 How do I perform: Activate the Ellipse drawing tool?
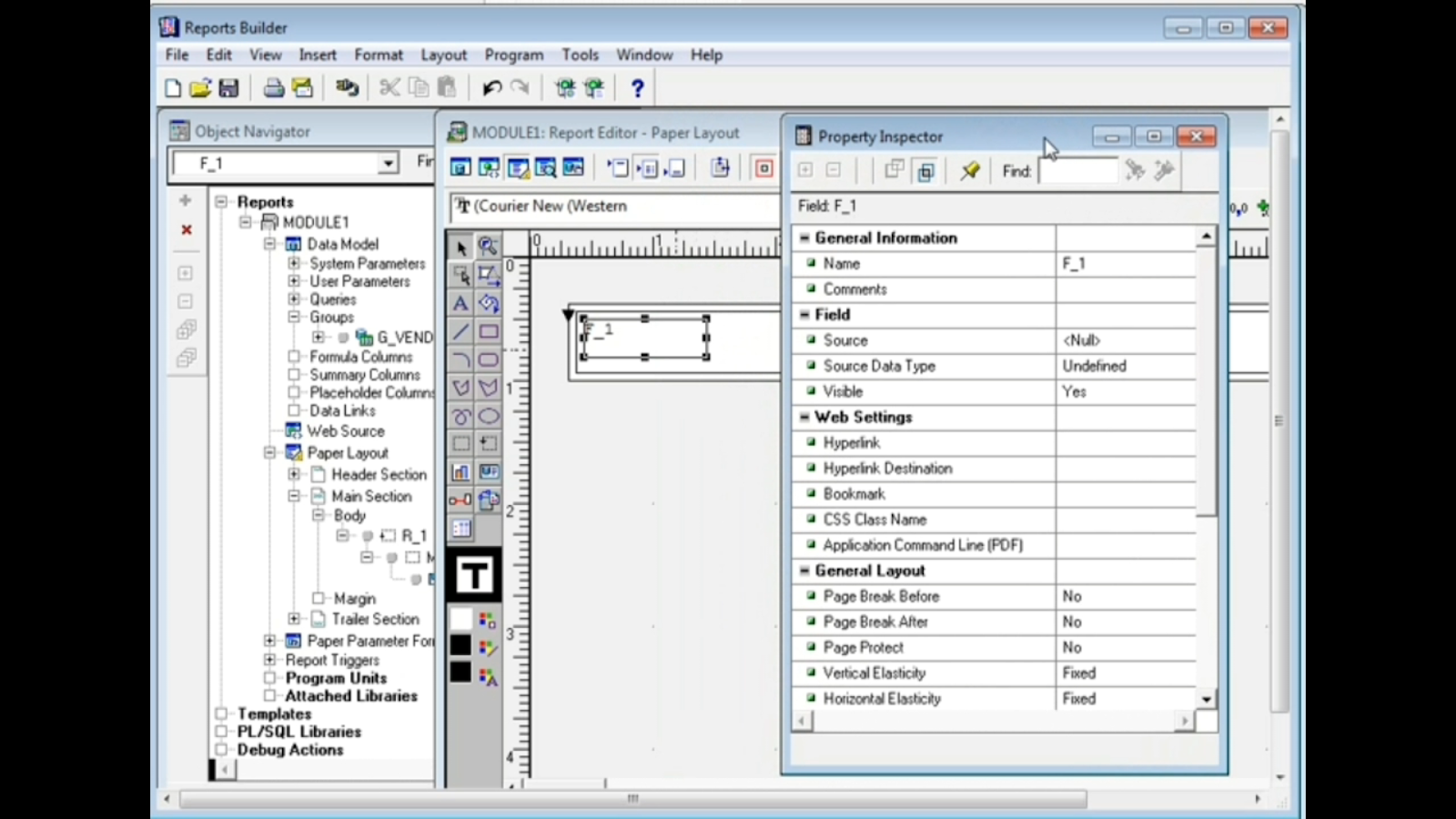pyautogui.click(x=490, y=416)
